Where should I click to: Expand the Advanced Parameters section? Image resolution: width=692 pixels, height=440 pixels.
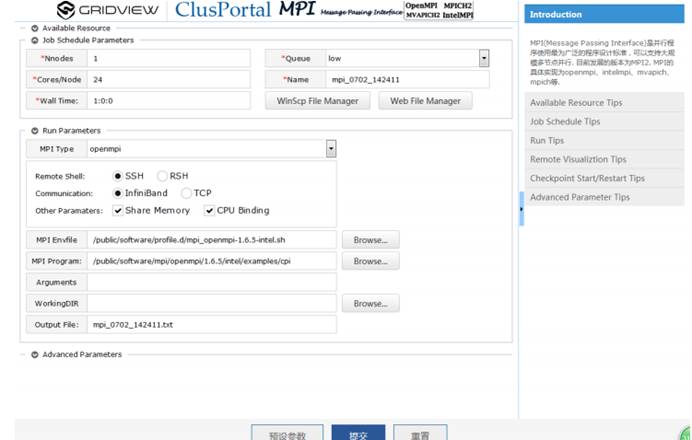pos(34,354)
